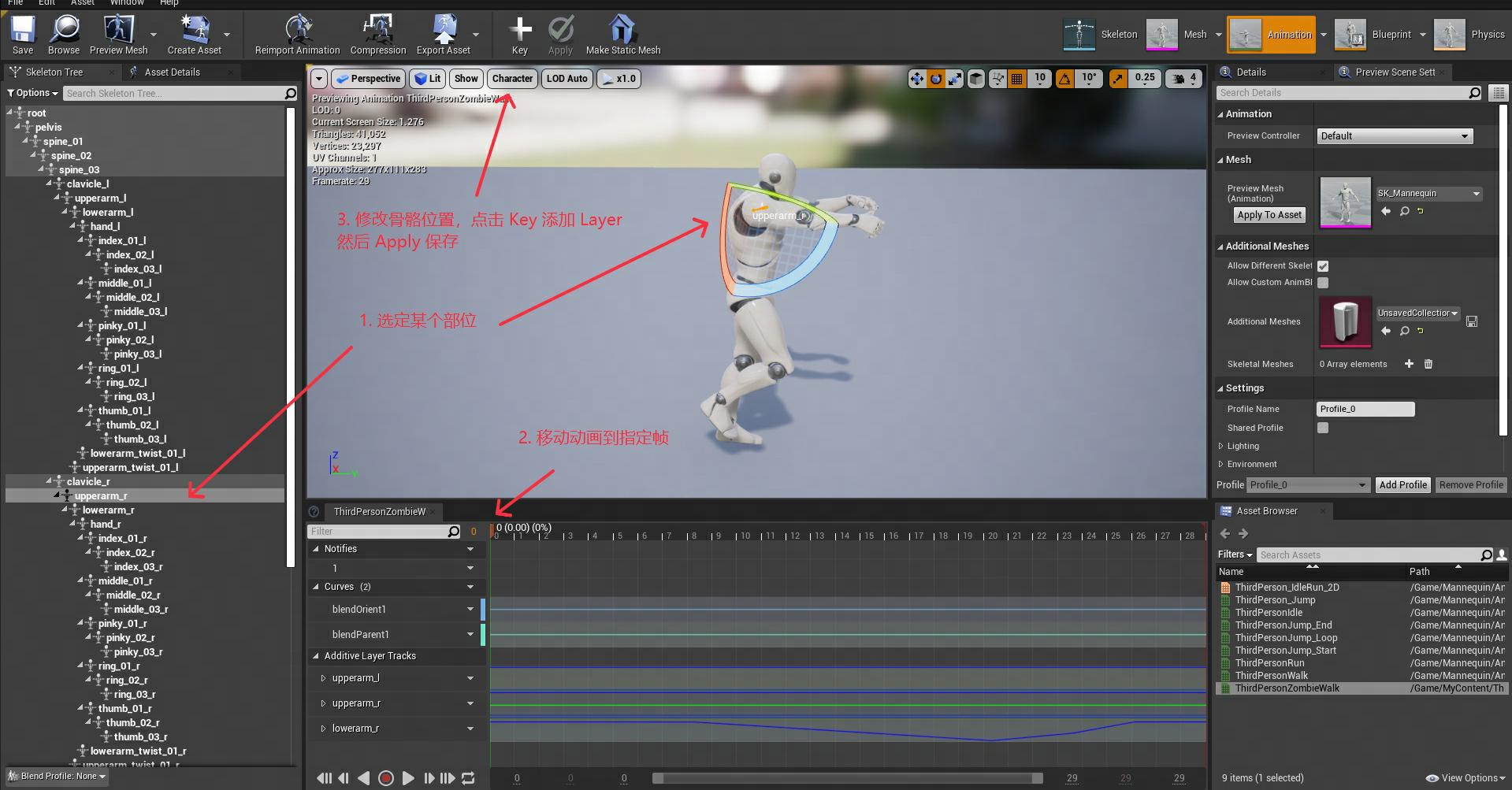Open Skeleton Tree Options menu
The width and height of the screenshot is (1512, 790).
(32, 93)
